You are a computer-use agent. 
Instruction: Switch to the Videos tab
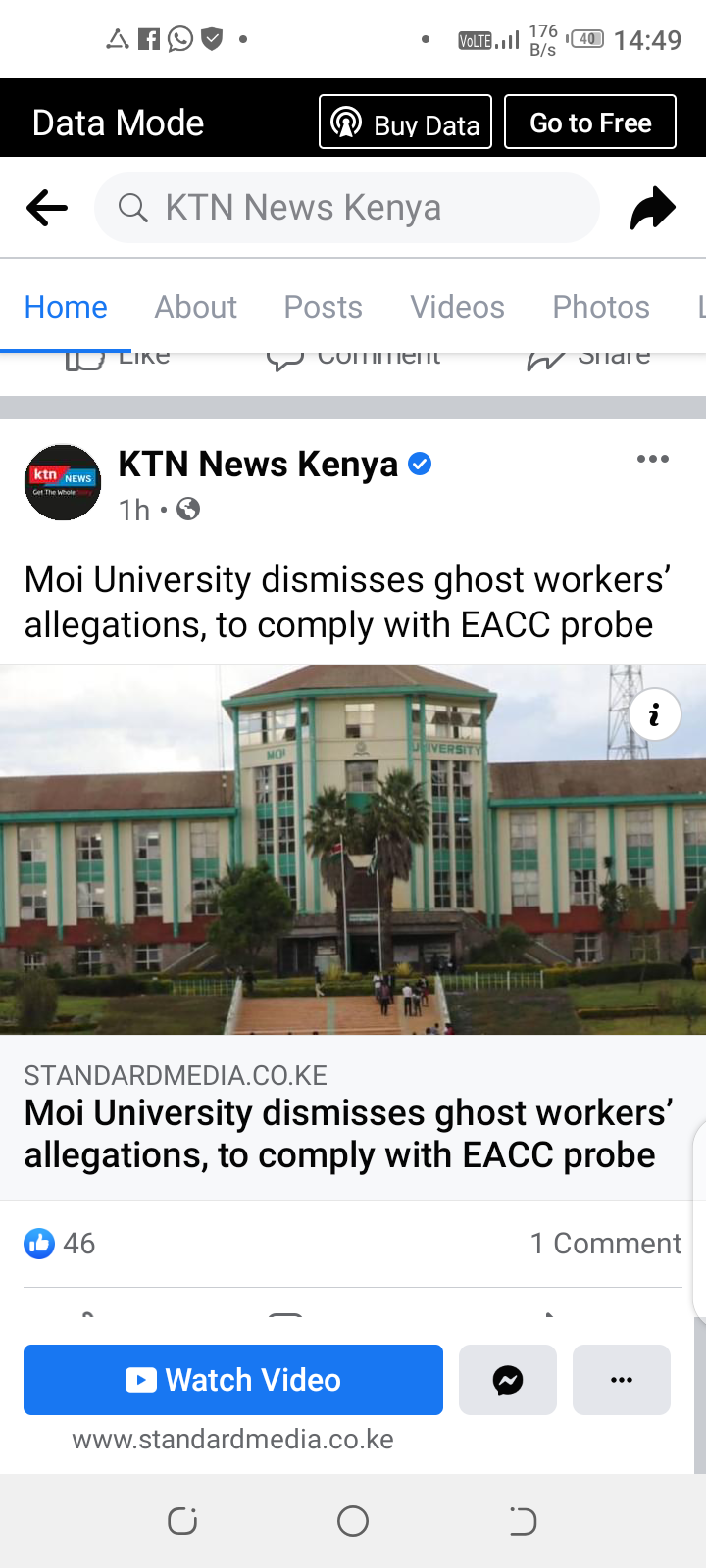point(457,307)
